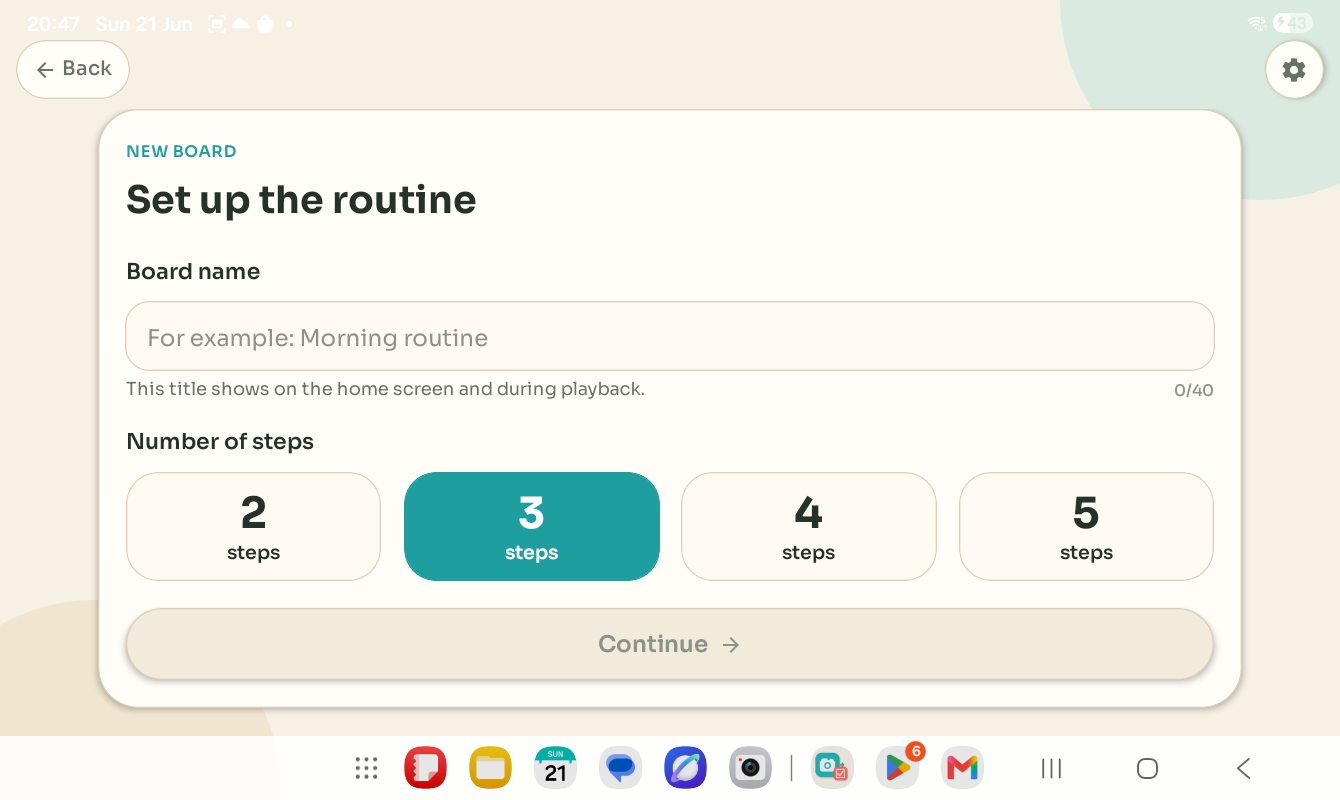Click the 'Number of steps' label
This screenshot has width=1340, height=800.
coord(220,441)
